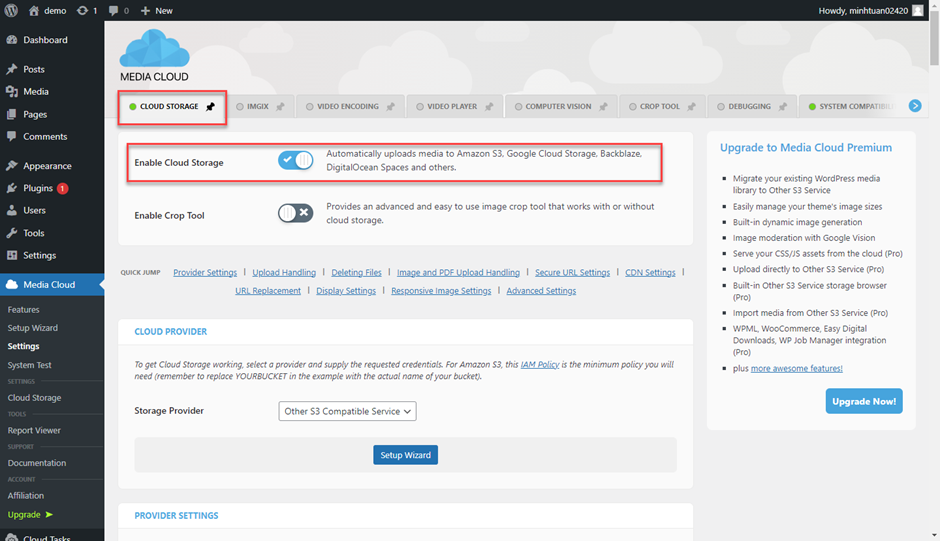Open the IAM Policy link
The width and height of the screenshot is (940, 541).
[x=540, y=365]
